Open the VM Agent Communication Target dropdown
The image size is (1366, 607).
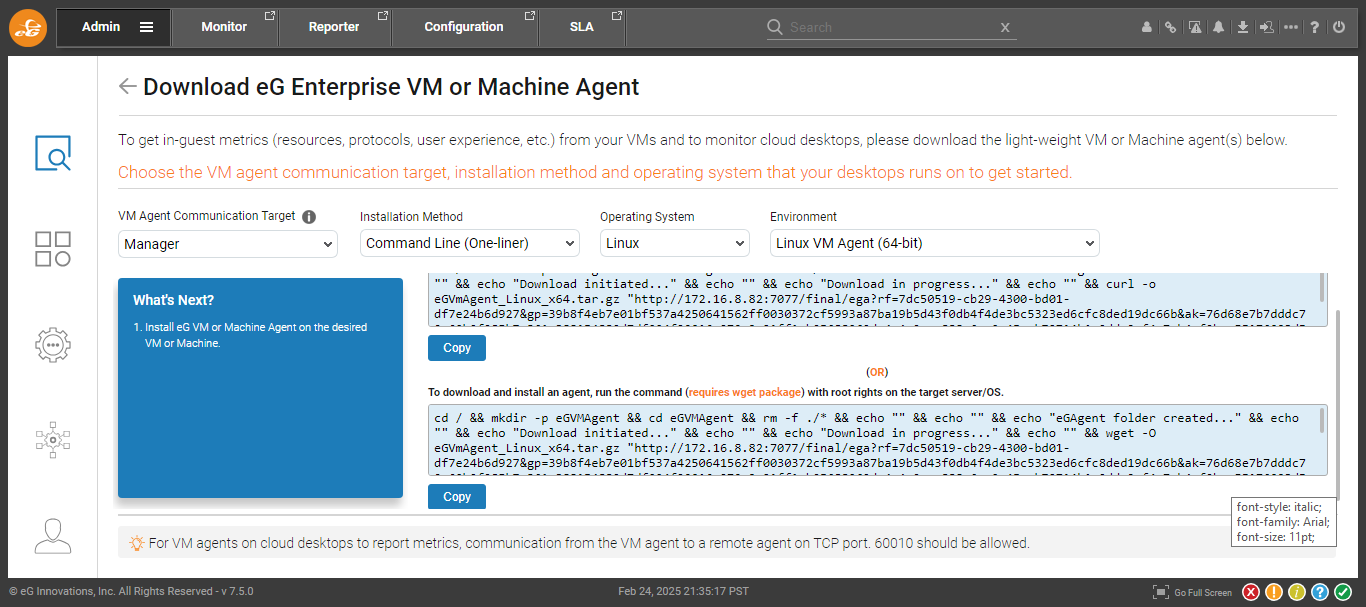pos(228,243)
